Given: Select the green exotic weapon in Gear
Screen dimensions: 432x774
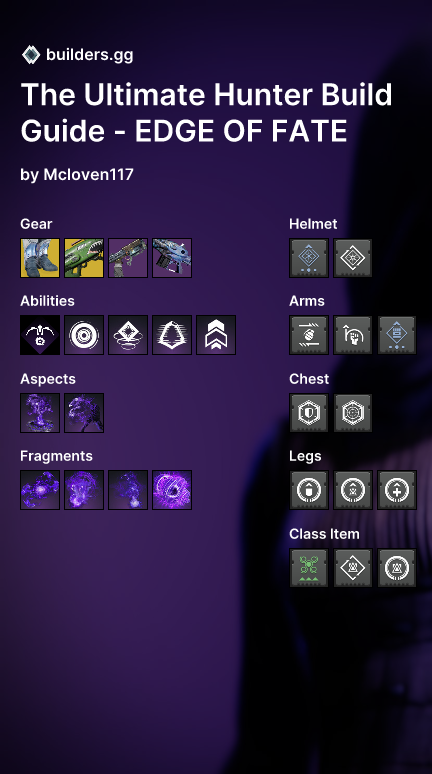Looking at the screenshot, I should click(84, 258).
